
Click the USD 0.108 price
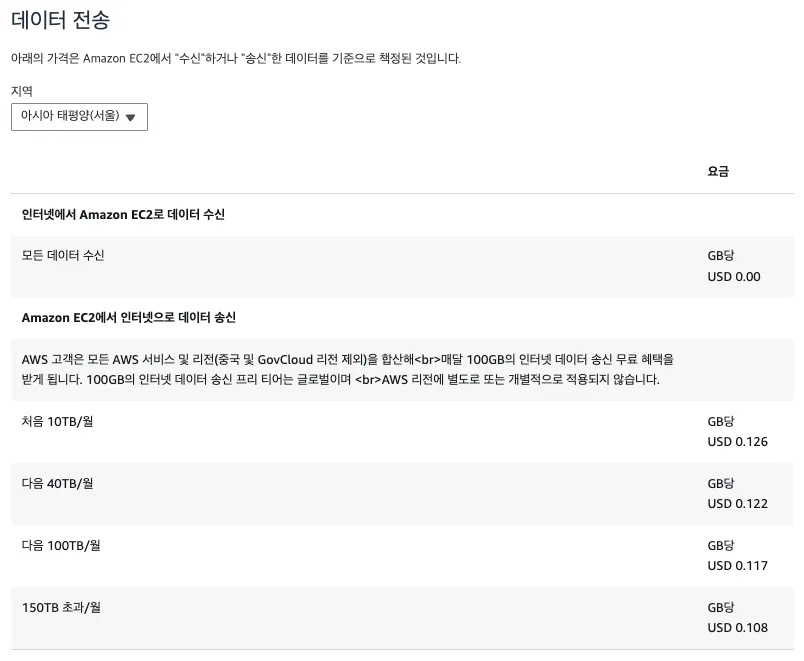(737, 628)
